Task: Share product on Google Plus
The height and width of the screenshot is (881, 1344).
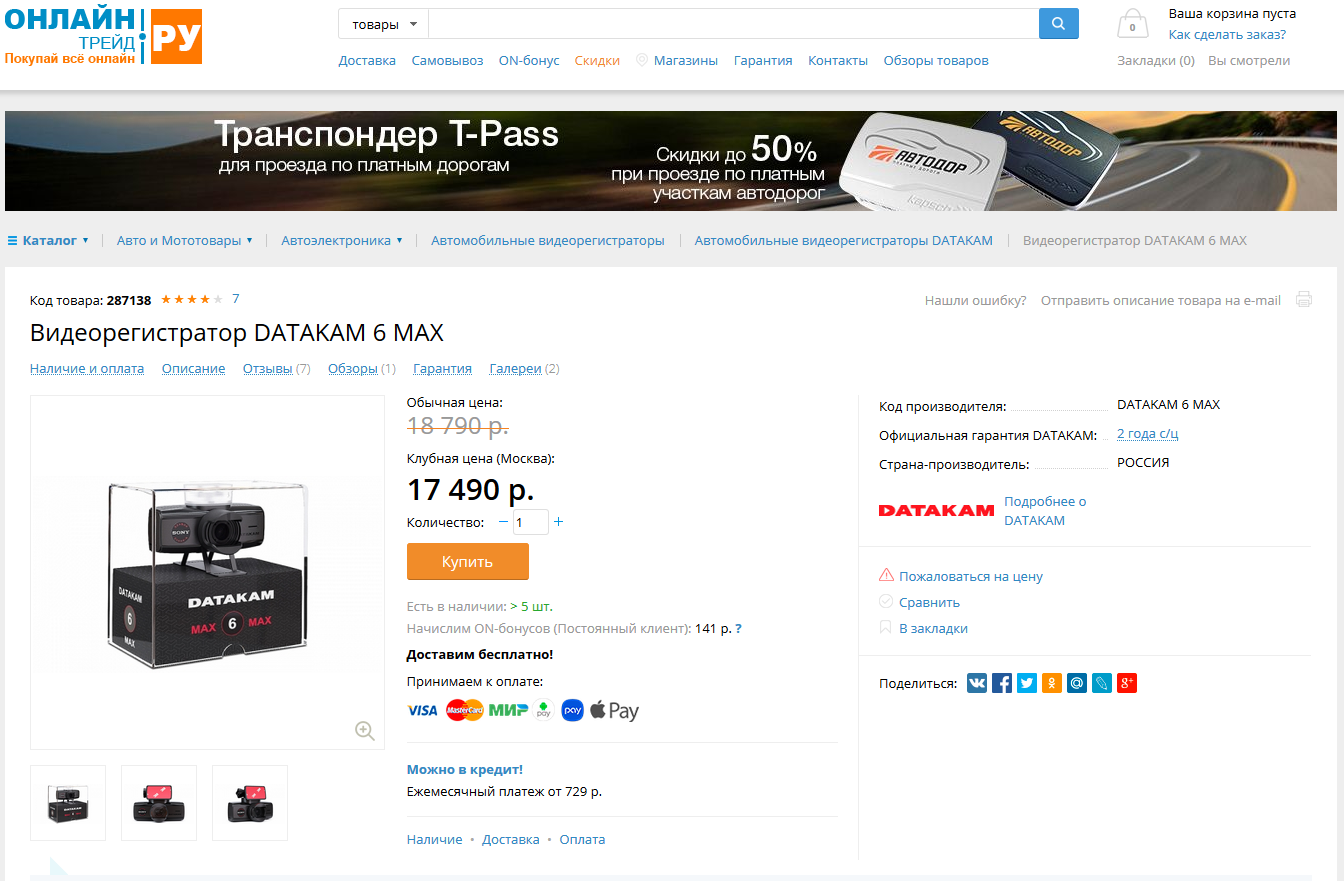Action: (x=1127, y=683)
